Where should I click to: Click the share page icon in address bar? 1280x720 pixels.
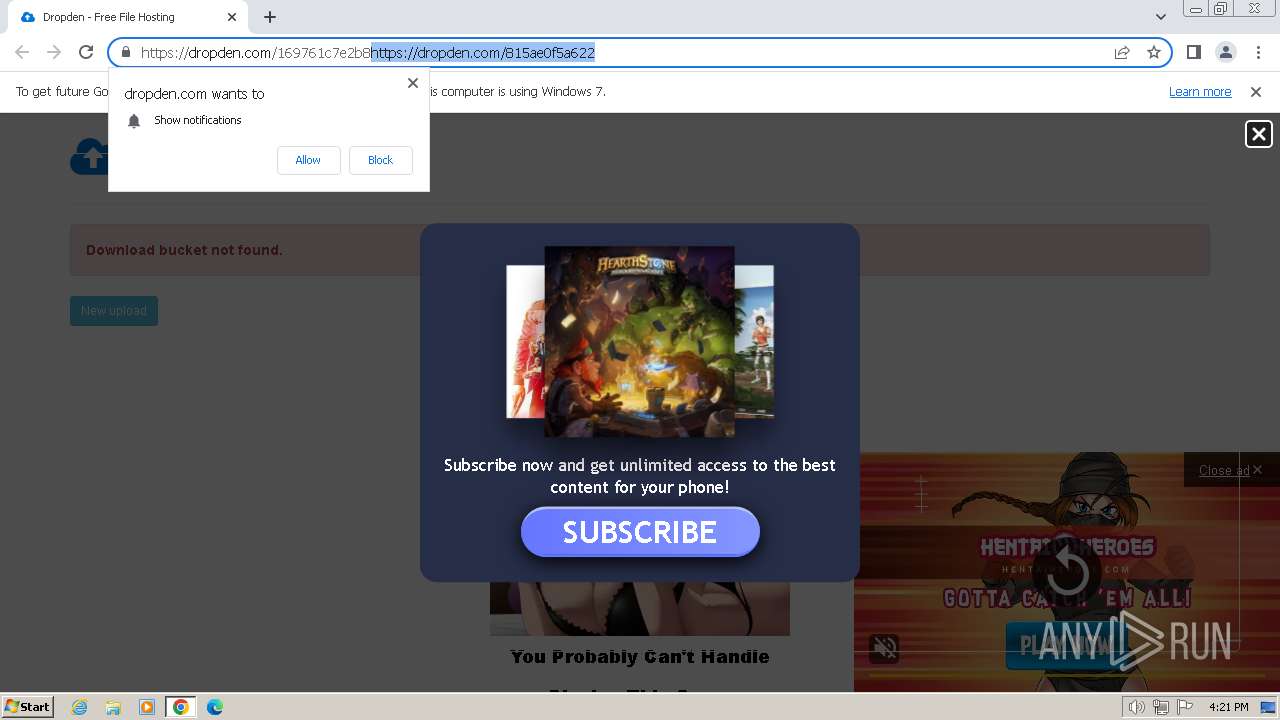[x=1122, y=52]
